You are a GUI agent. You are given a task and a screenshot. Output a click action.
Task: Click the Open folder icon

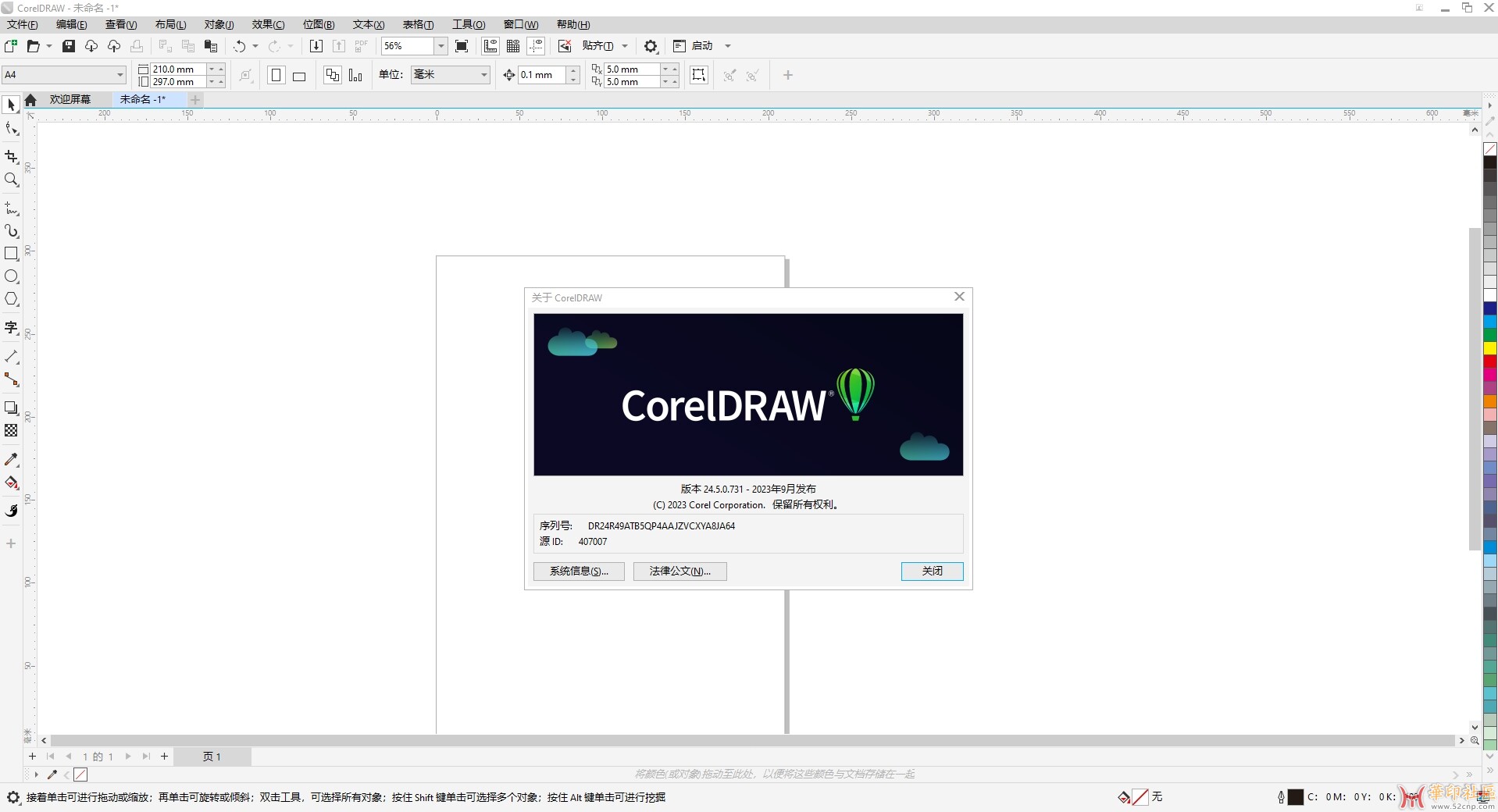click(33, 46)
